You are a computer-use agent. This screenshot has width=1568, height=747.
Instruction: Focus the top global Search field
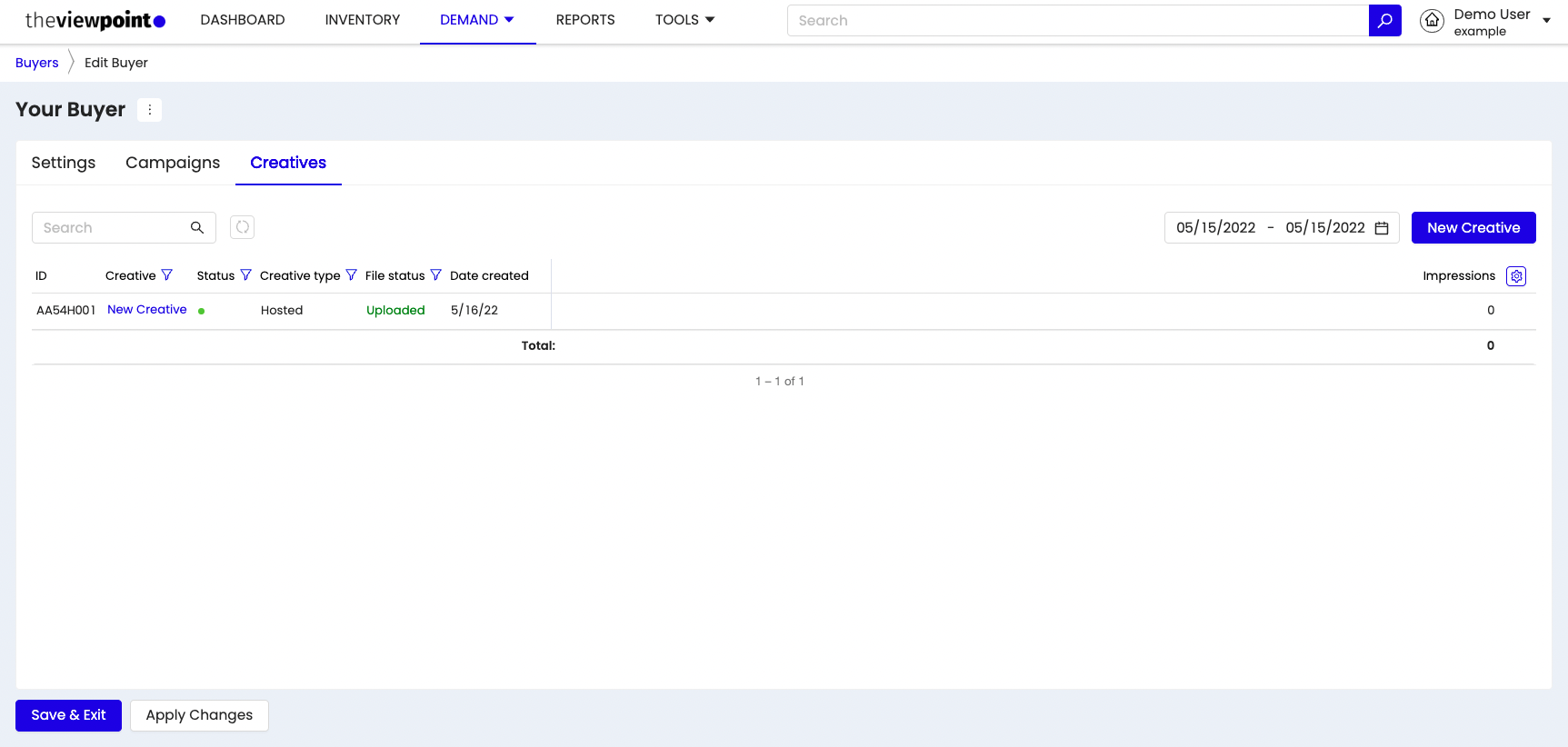pos(1078,20)
